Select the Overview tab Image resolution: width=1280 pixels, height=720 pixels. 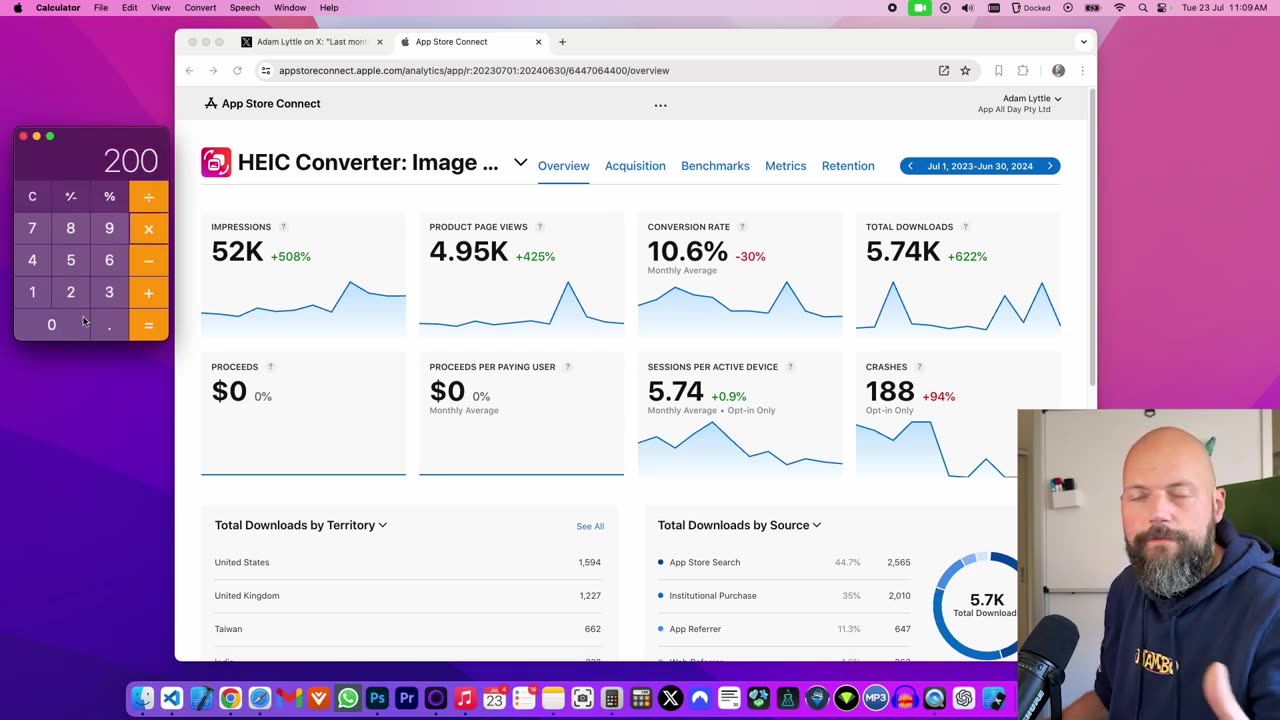pos(563,166)
